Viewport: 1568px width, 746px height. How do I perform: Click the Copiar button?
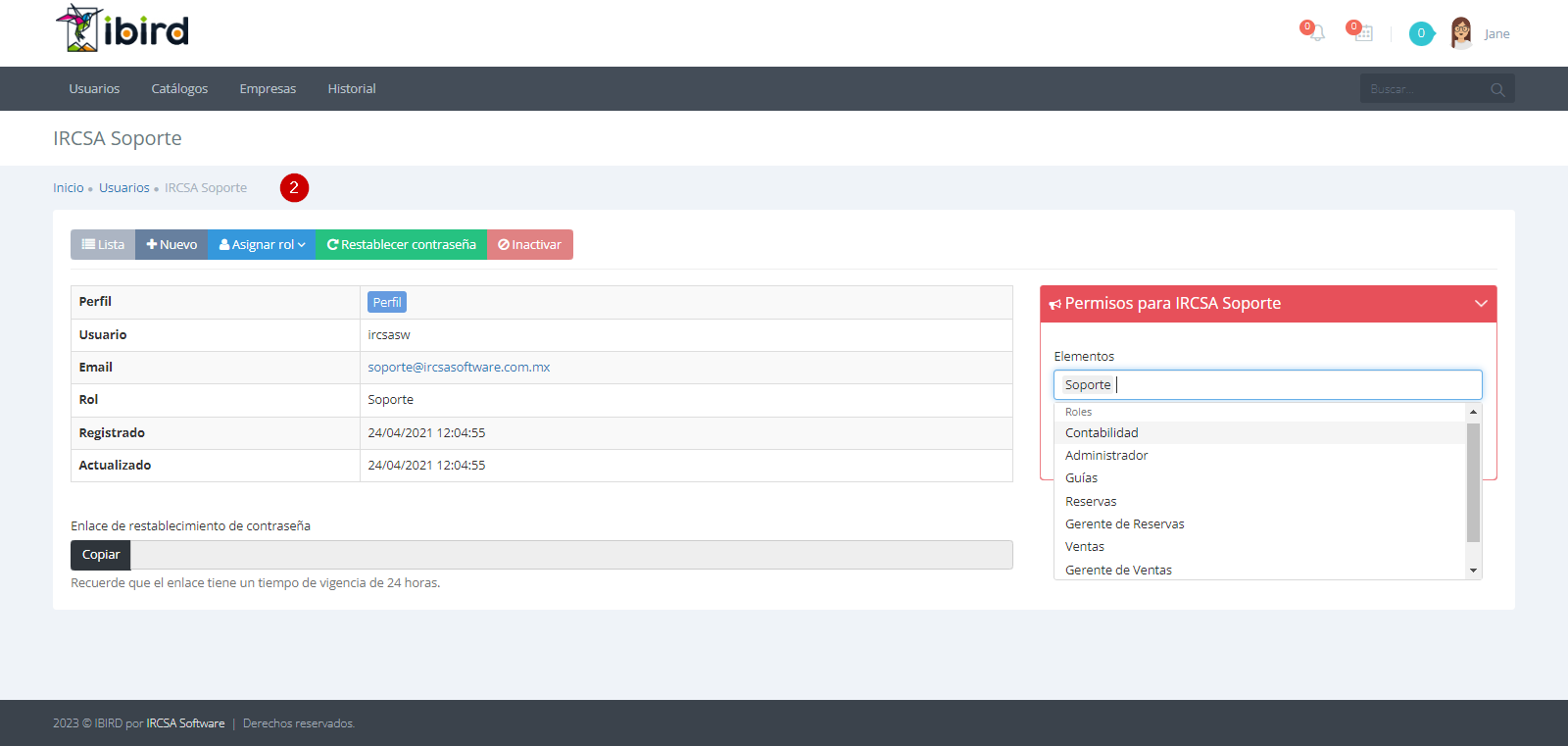point(101,555)
